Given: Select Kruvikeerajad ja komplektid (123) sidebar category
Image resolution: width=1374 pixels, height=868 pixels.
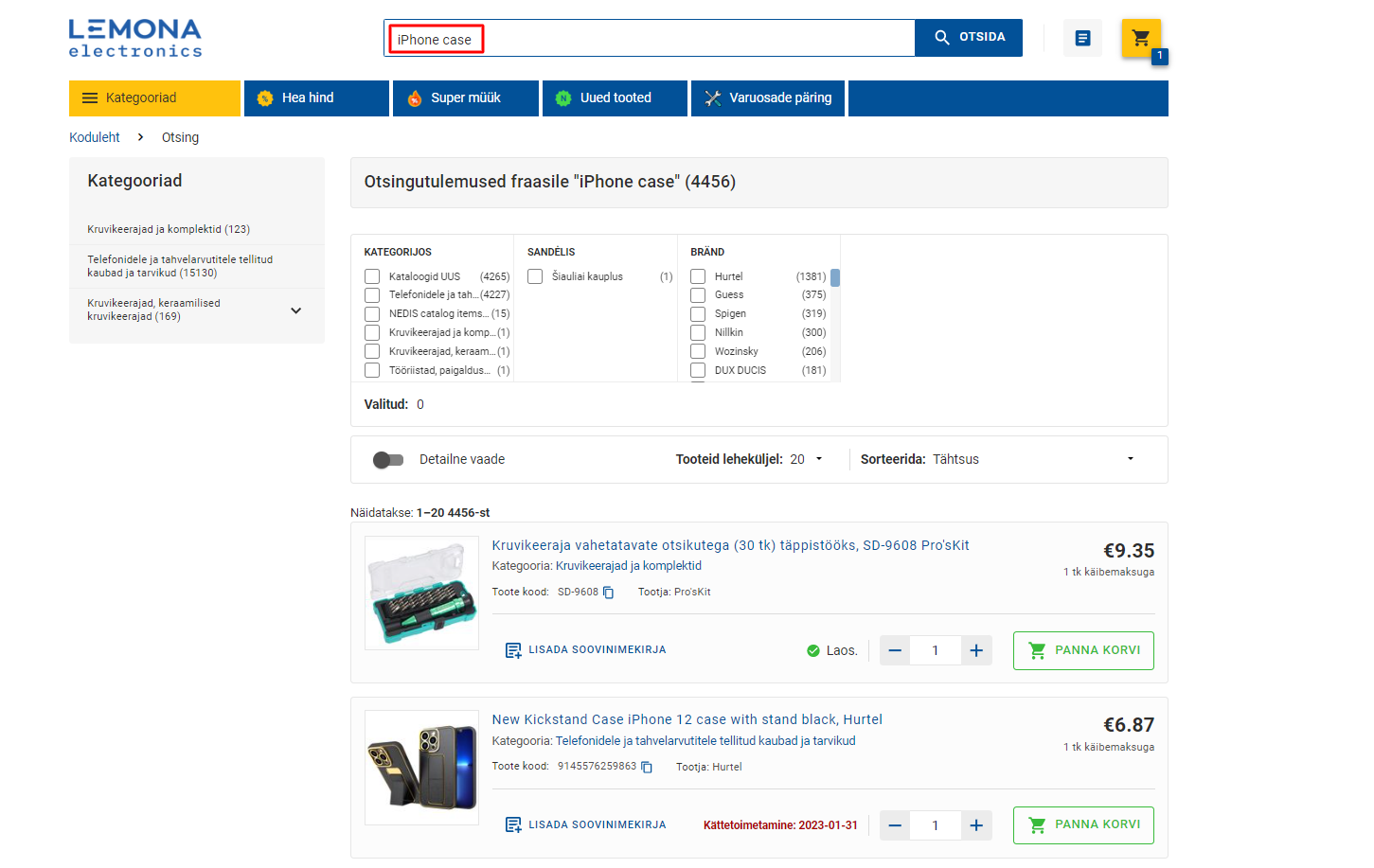Looking at the screenshot, I should (169, 229).
